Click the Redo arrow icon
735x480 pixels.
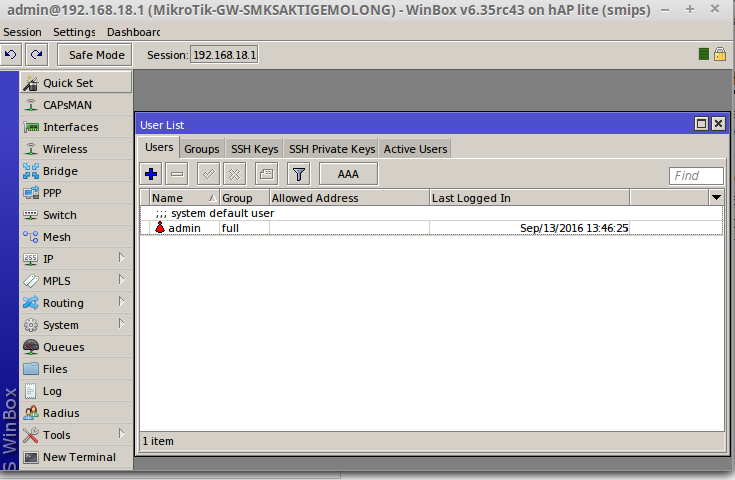(37, 55)
